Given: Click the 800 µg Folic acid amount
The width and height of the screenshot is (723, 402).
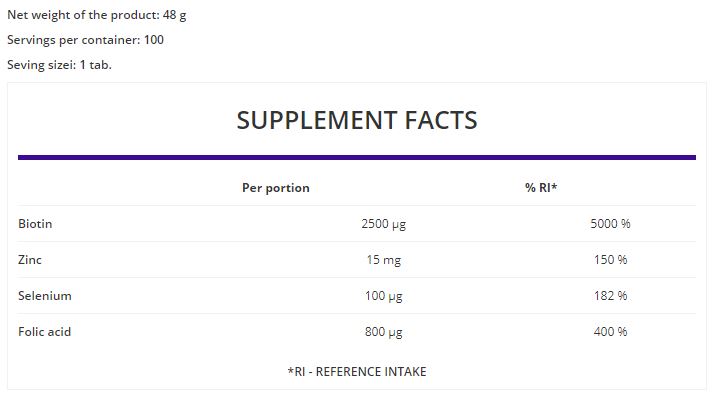Looking at the screenshot, I should [x=383, y=332].
